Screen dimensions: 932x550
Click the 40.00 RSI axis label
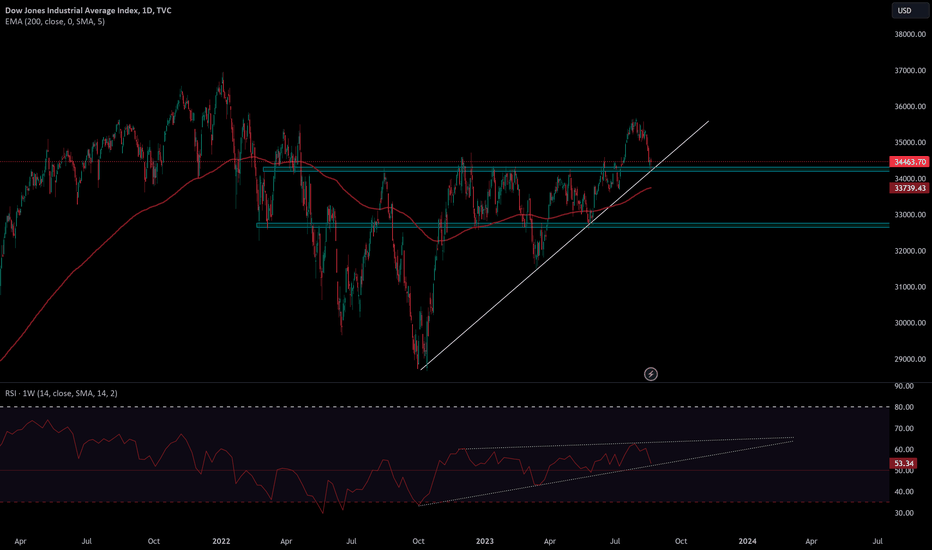[903, 492]
